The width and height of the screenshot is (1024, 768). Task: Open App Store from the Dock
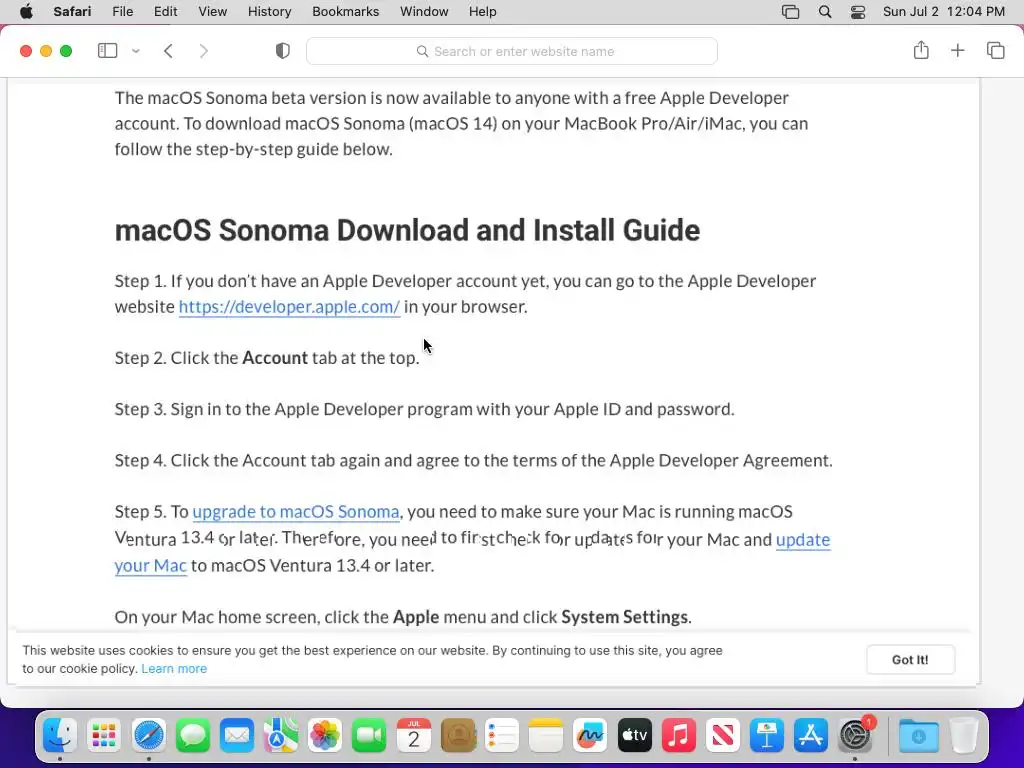811,737
